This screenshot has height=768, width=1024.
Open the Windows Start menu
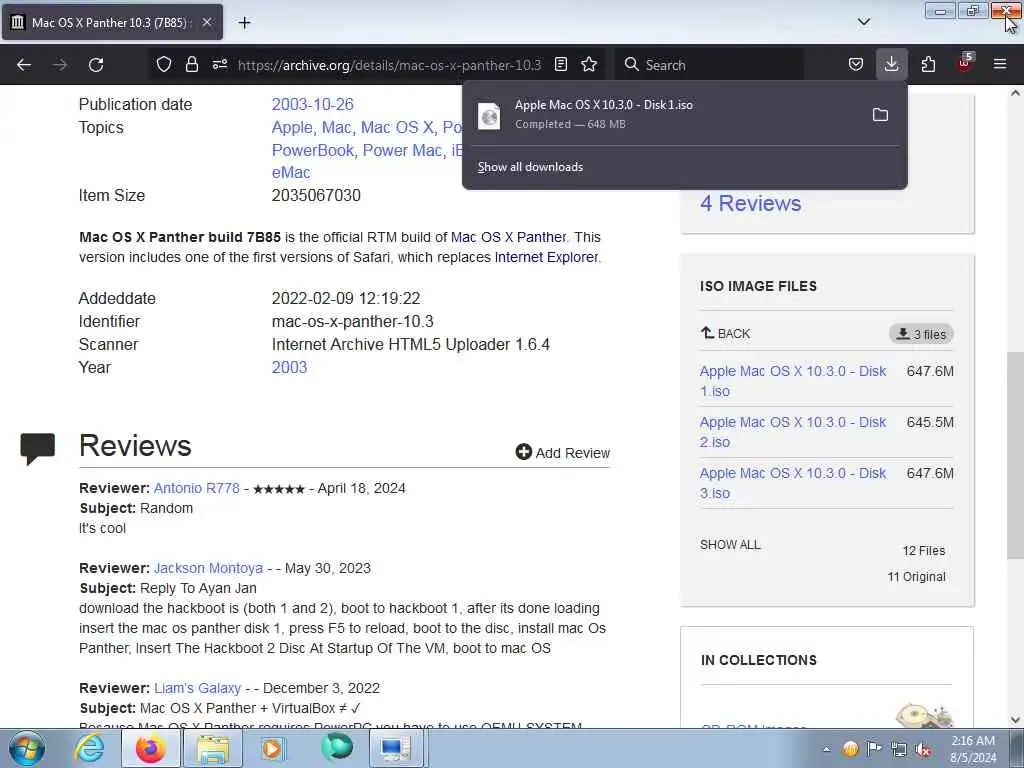(27, 748)
